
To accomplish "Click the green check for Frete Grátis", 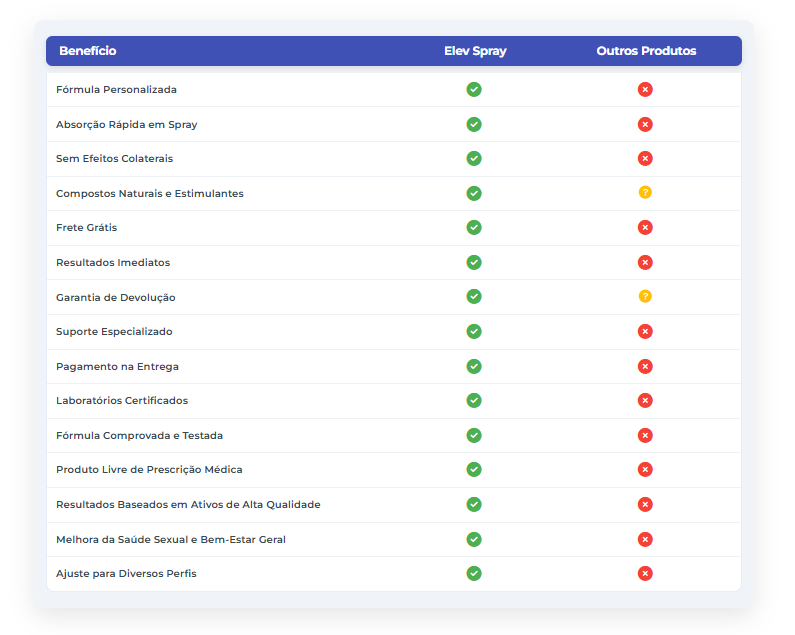I will [x=474, y=228].
